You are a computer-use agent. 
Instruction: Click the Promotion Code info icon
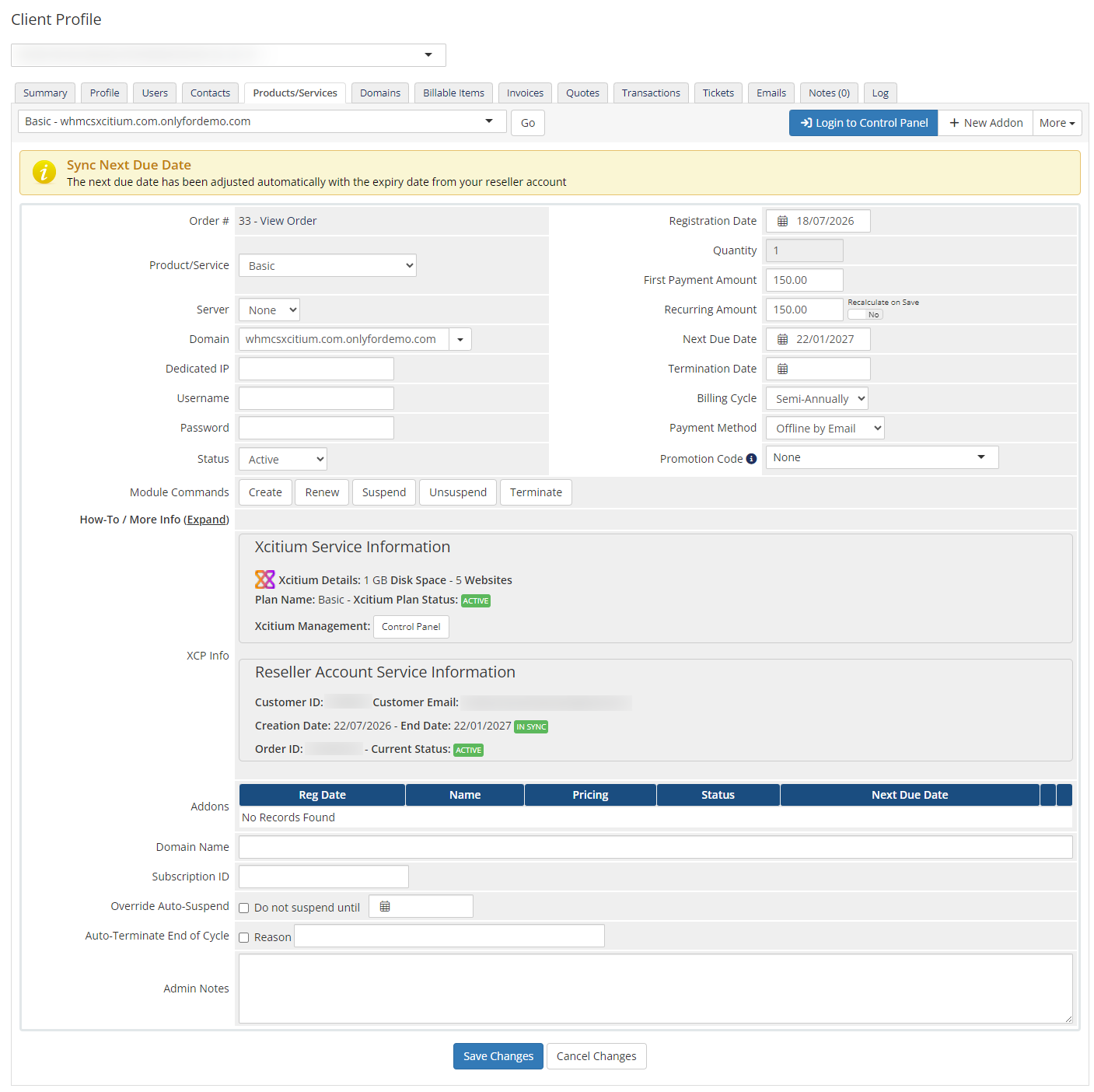tap(751, 459)
